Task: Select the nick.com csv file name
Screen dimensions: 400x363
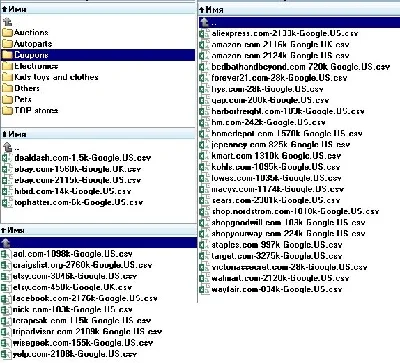Action: (73, 310)
